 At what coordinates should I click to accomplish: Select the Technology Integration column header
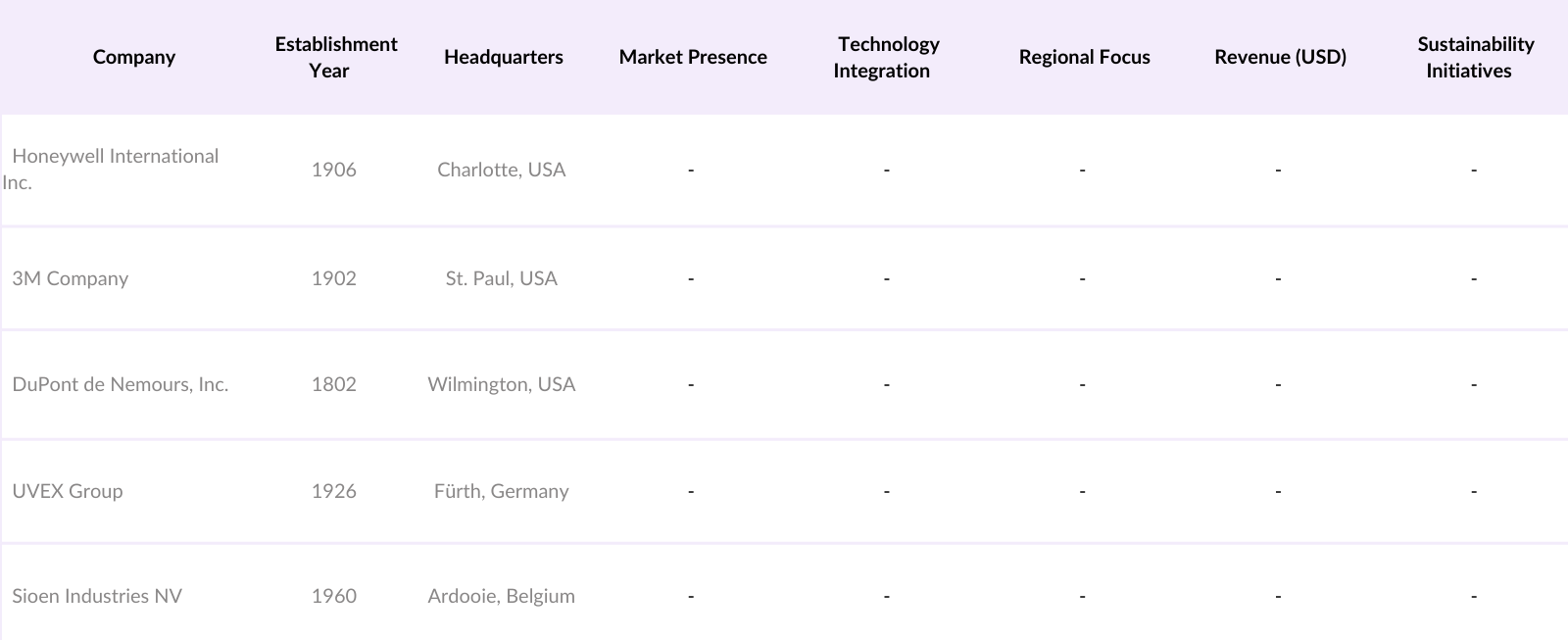point(887,57)
